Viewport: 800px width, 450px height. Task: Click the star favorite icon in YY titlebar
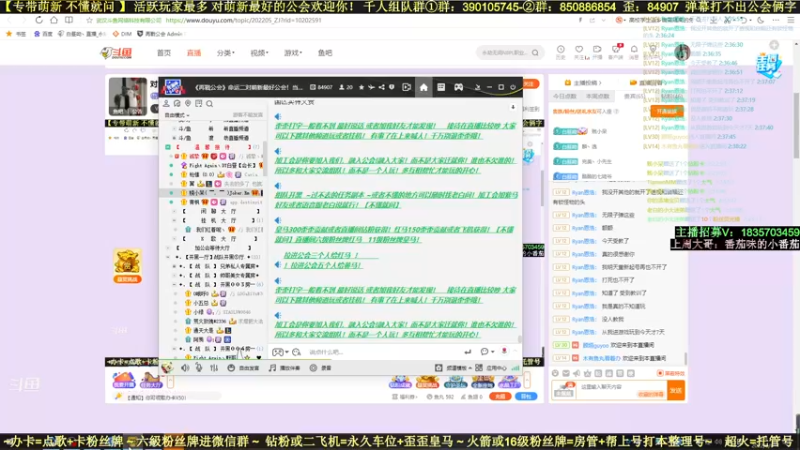[x=361, y=87]
